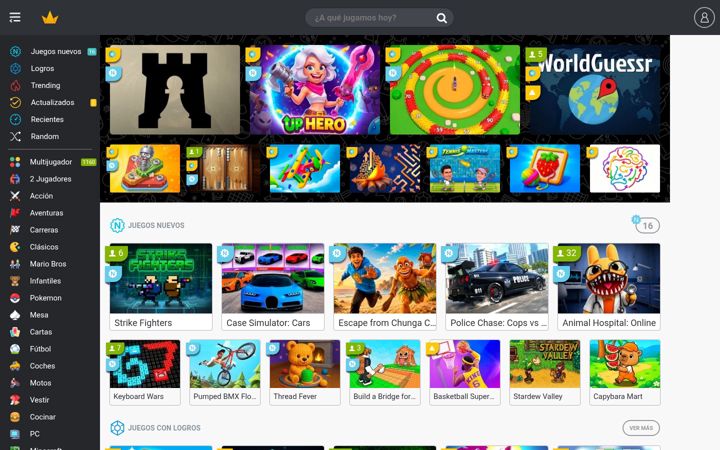Open the Escape from Chunga thumbnail
The height and width of the screenshot is (450, 720).
click(x=385, y=278)
